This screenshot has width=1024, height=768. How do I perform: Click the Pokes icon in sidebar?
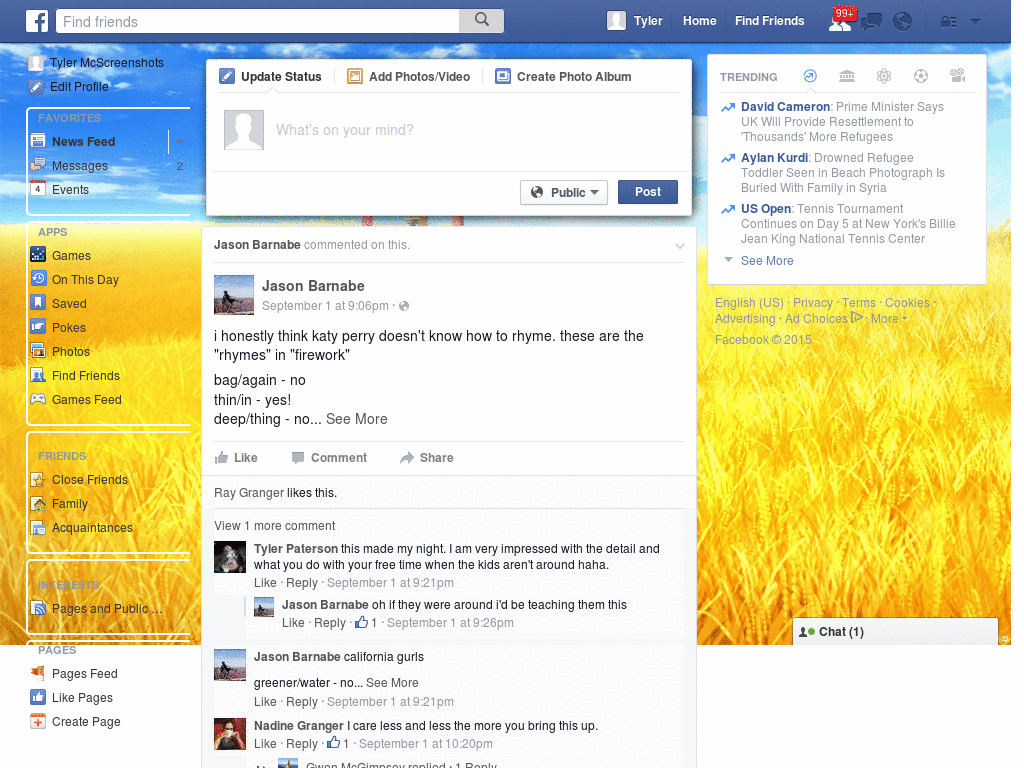39,327
